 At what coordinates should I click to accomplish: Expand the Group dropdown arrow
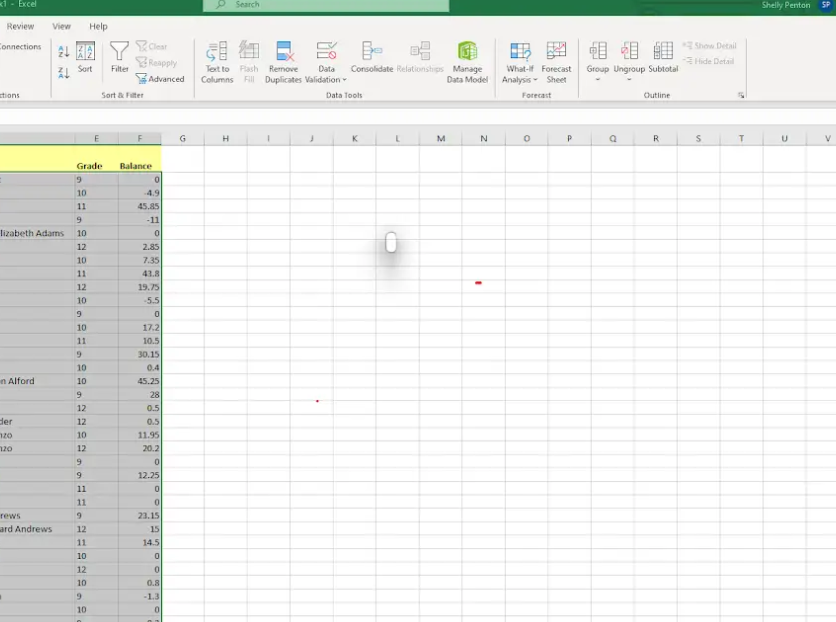[x=597, y=78]
